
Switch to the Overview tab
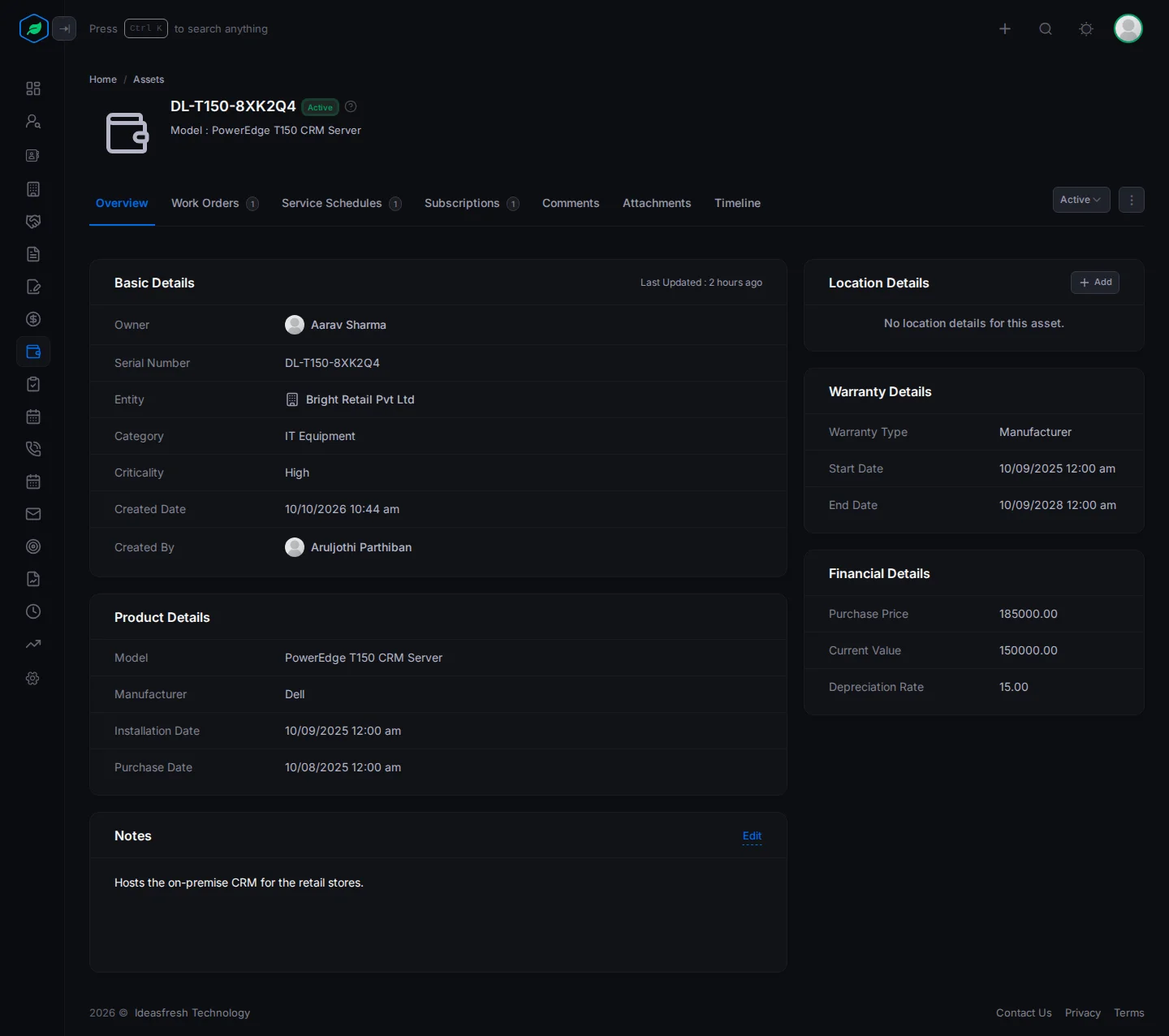coord(122,203)
